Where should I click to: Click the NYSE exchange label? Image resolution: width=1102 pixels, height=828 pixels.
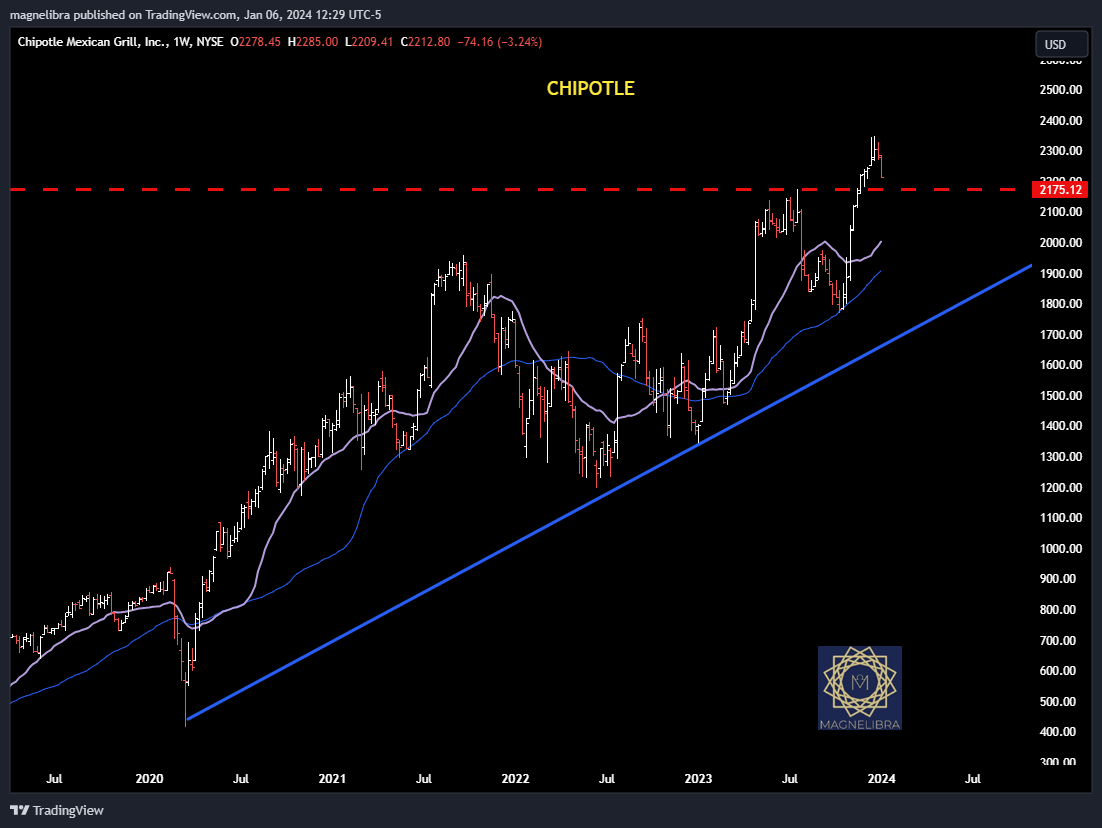click(x=210, y=42)
